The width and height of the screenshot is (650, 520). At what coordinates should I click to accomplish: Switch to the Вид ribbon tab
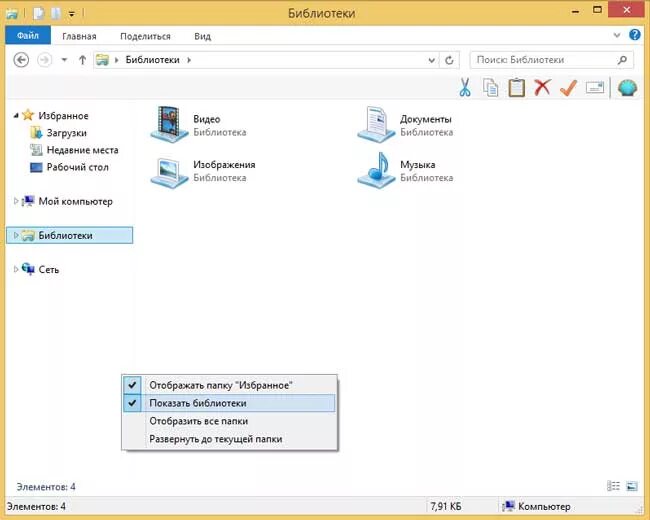point(203,36)
